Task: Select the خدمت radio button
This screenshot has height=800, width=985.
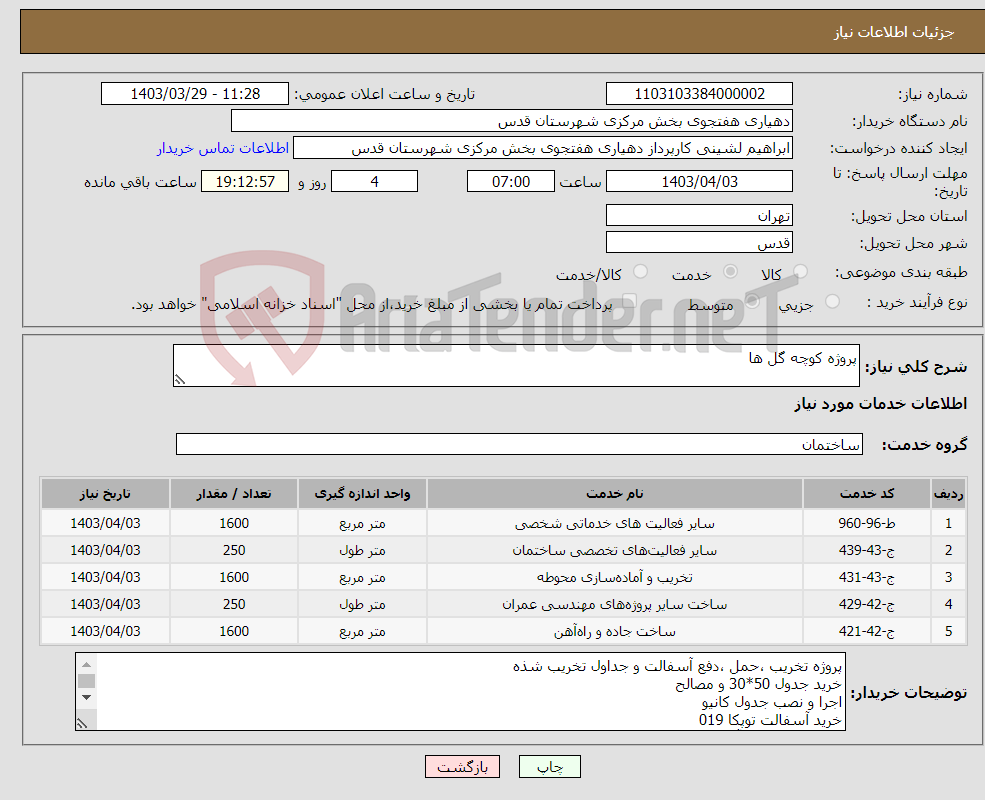Action: [x=730, y=272]
